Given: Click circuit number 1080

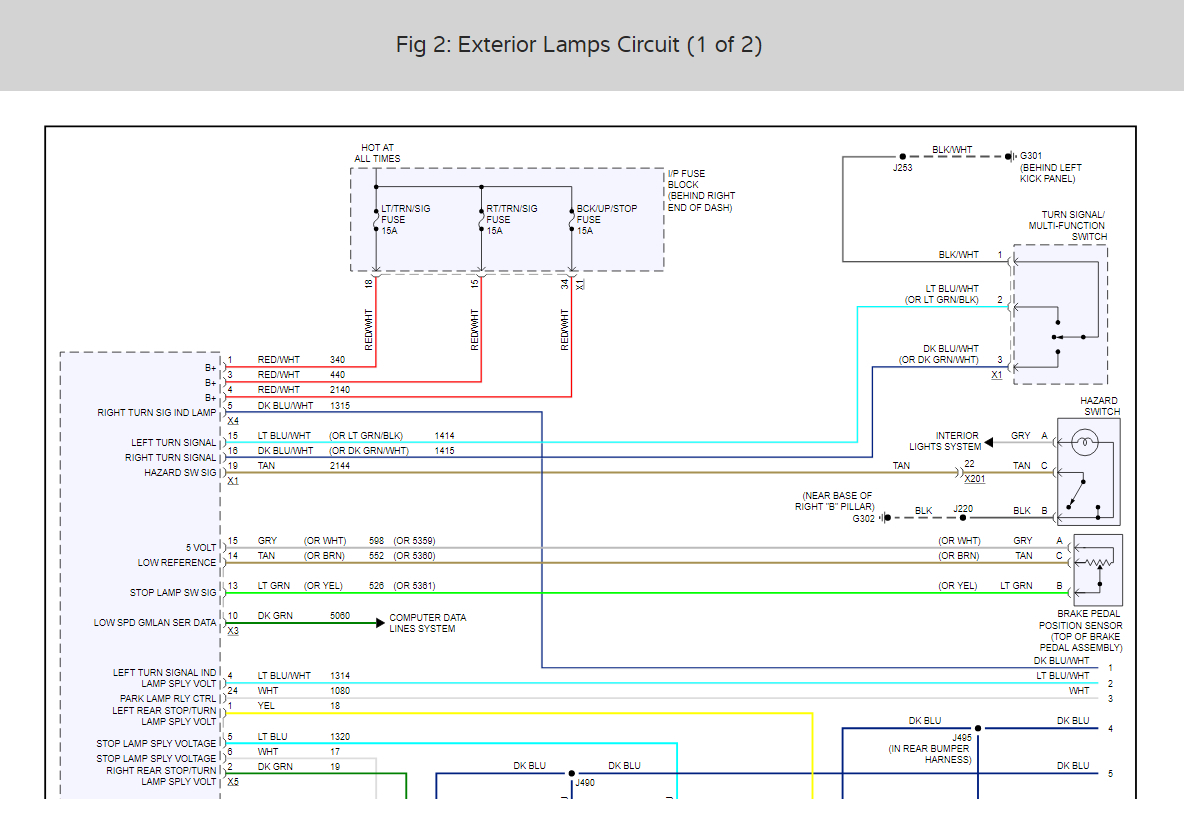Looking at the screenshot, I should 340,691.
